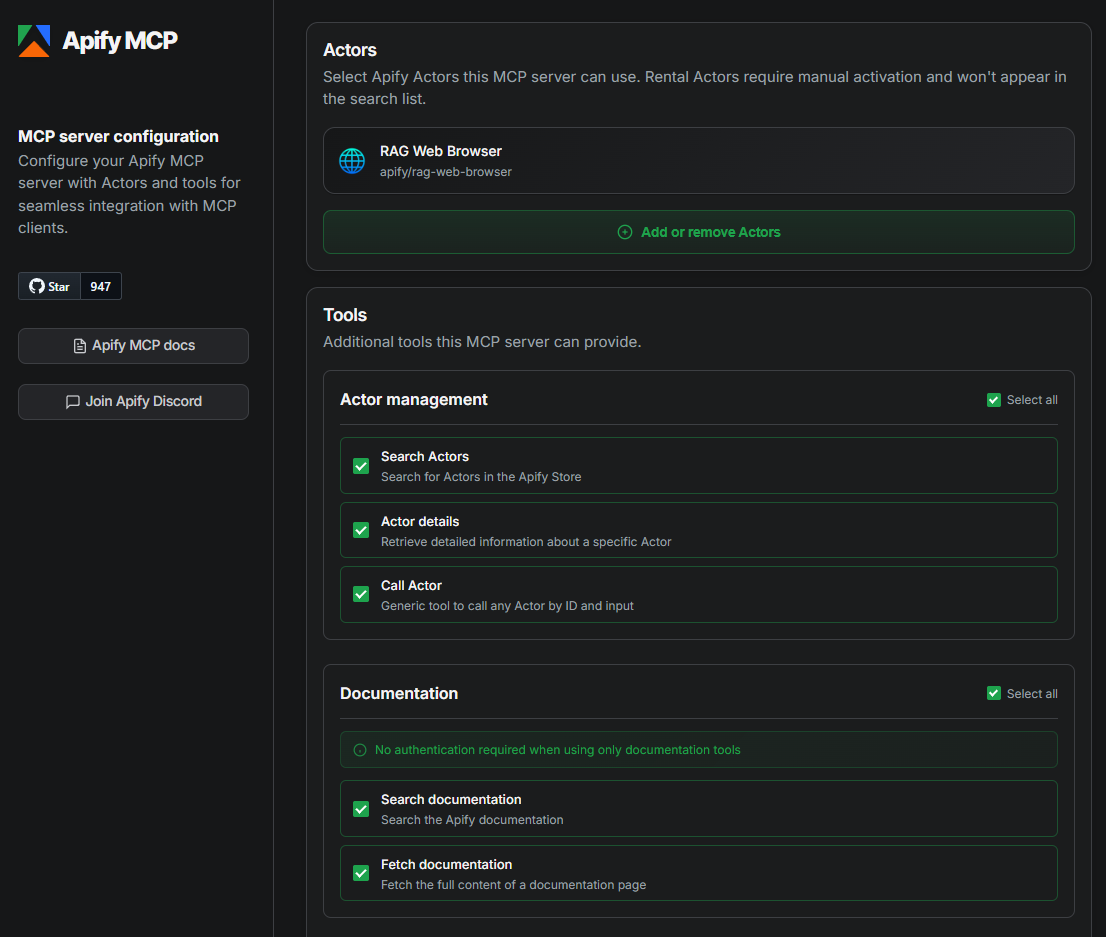Click the plus icon in Add or remove Actors
Screen dimensions: 1106x937
point(625,231)
